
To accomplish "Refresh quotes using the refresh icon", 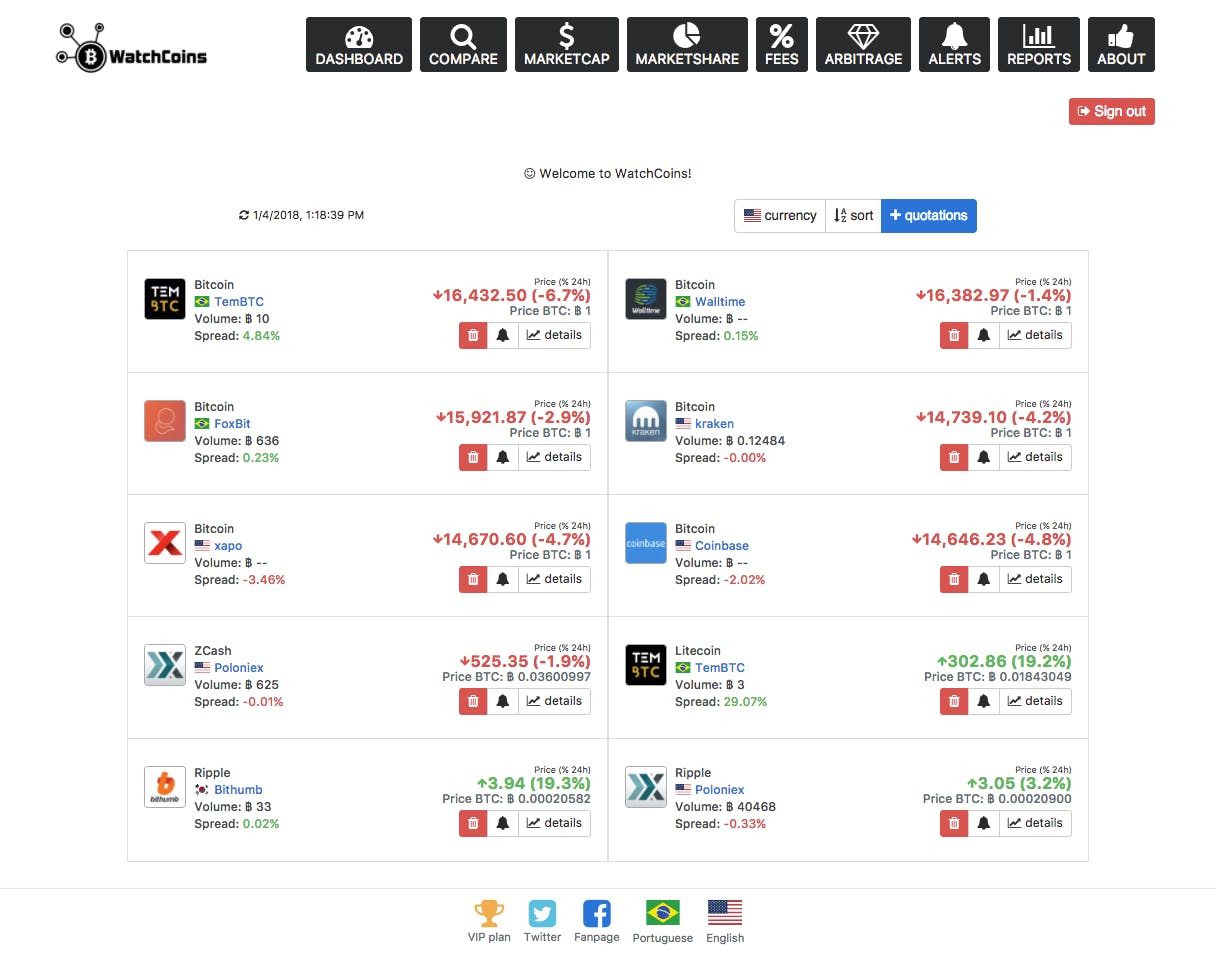I will (244, 215).
